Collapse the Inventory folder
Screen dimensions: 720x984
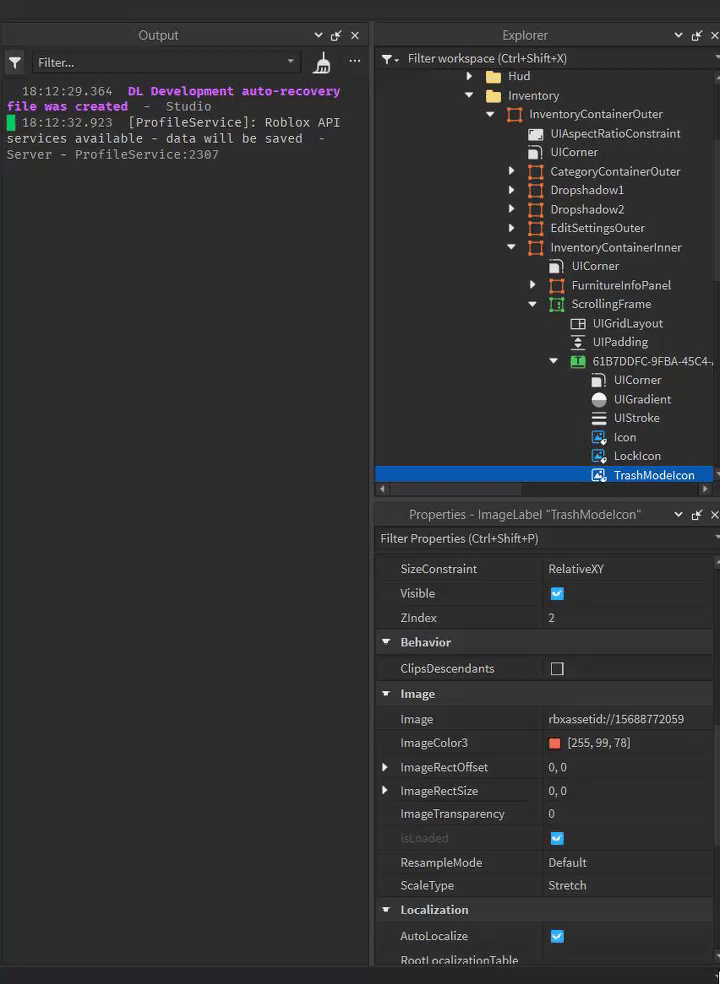tap(469, 95)
